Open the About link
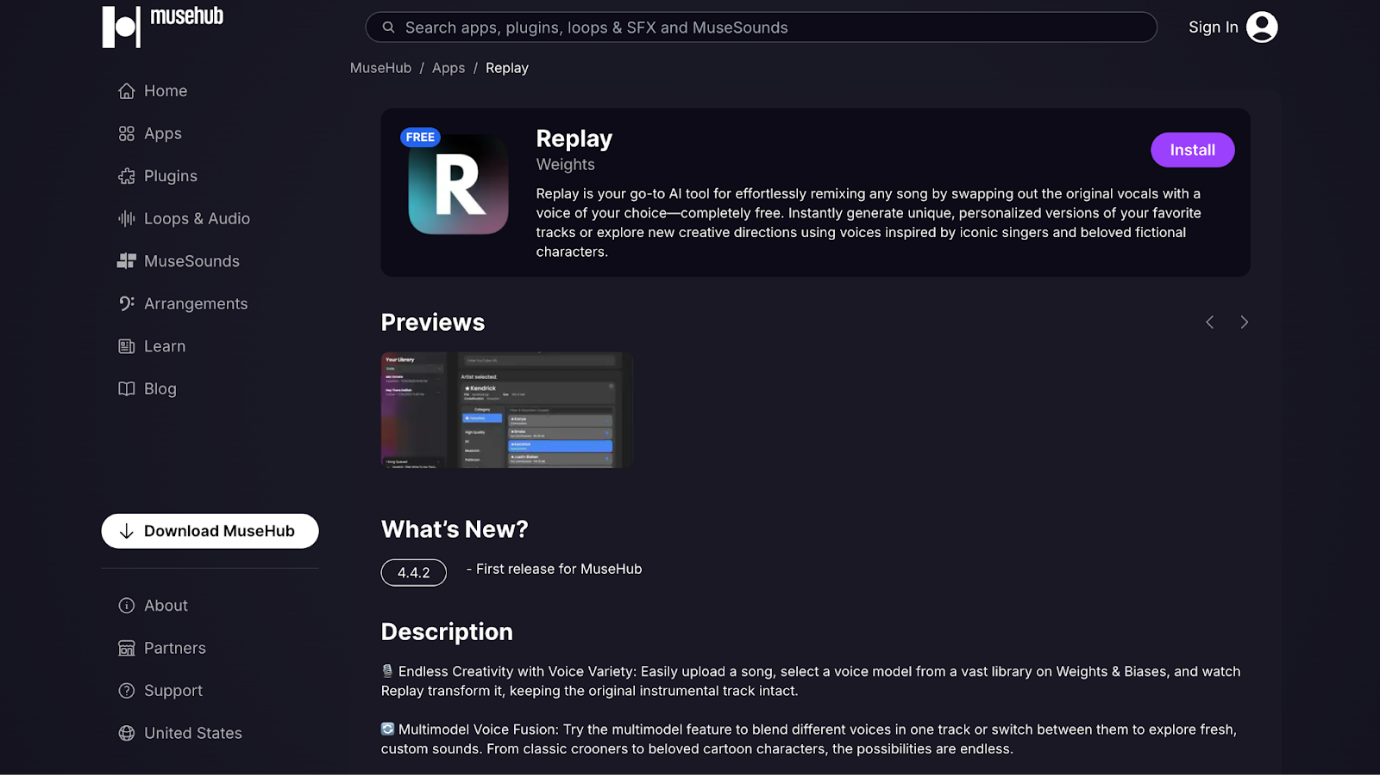Image resolution: width=1380 pixels, height=775 pixels. (x=166, y=606)
